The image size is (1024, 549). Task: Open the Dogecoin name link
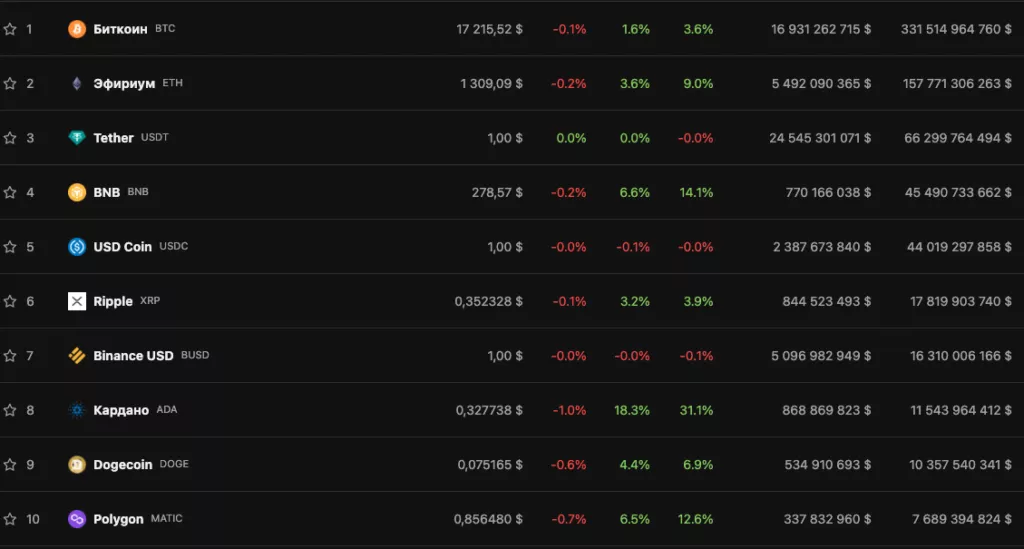tap(123, 465)
